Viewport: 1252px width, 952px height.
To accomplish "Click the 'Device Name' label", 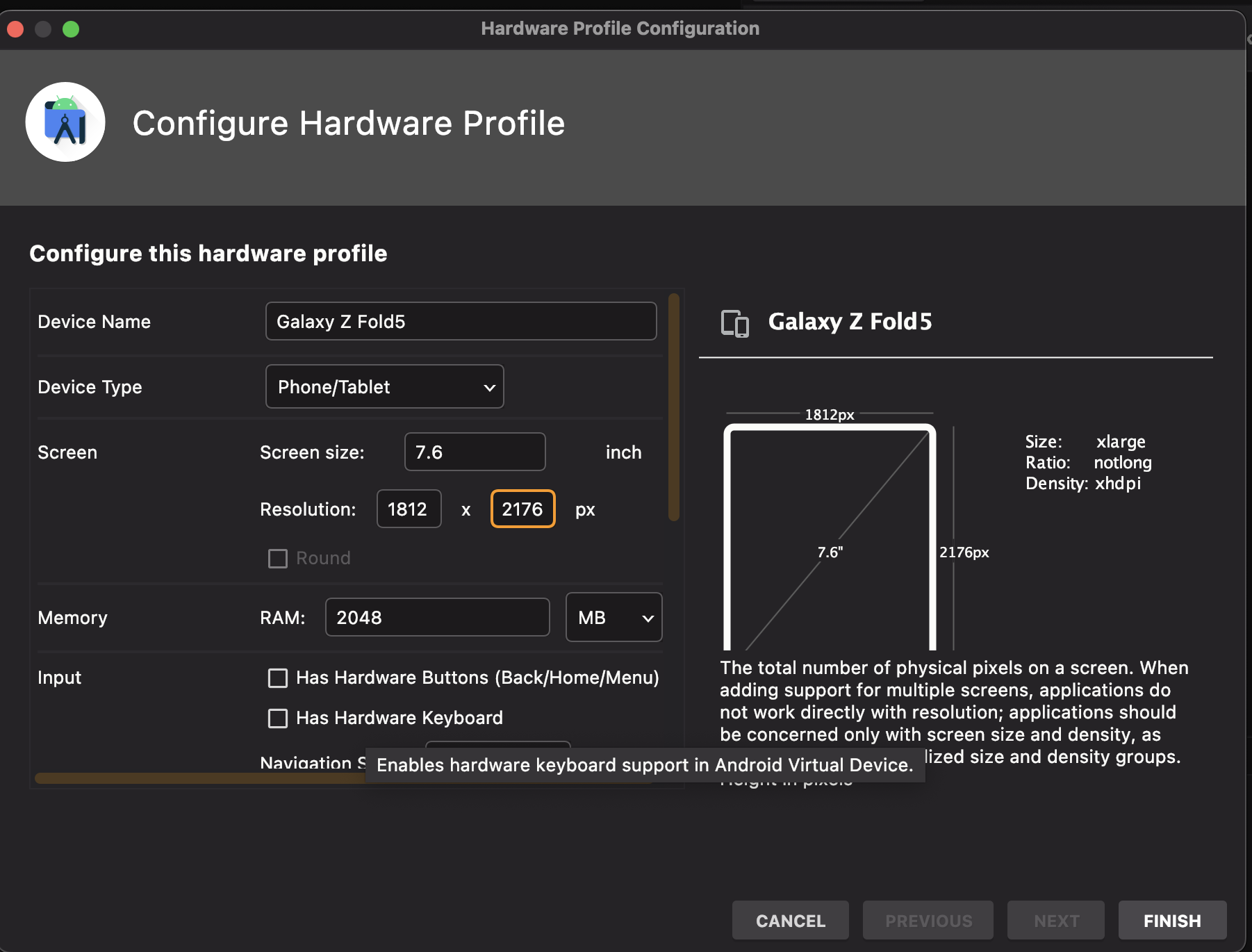I will (x=94, y=322).
